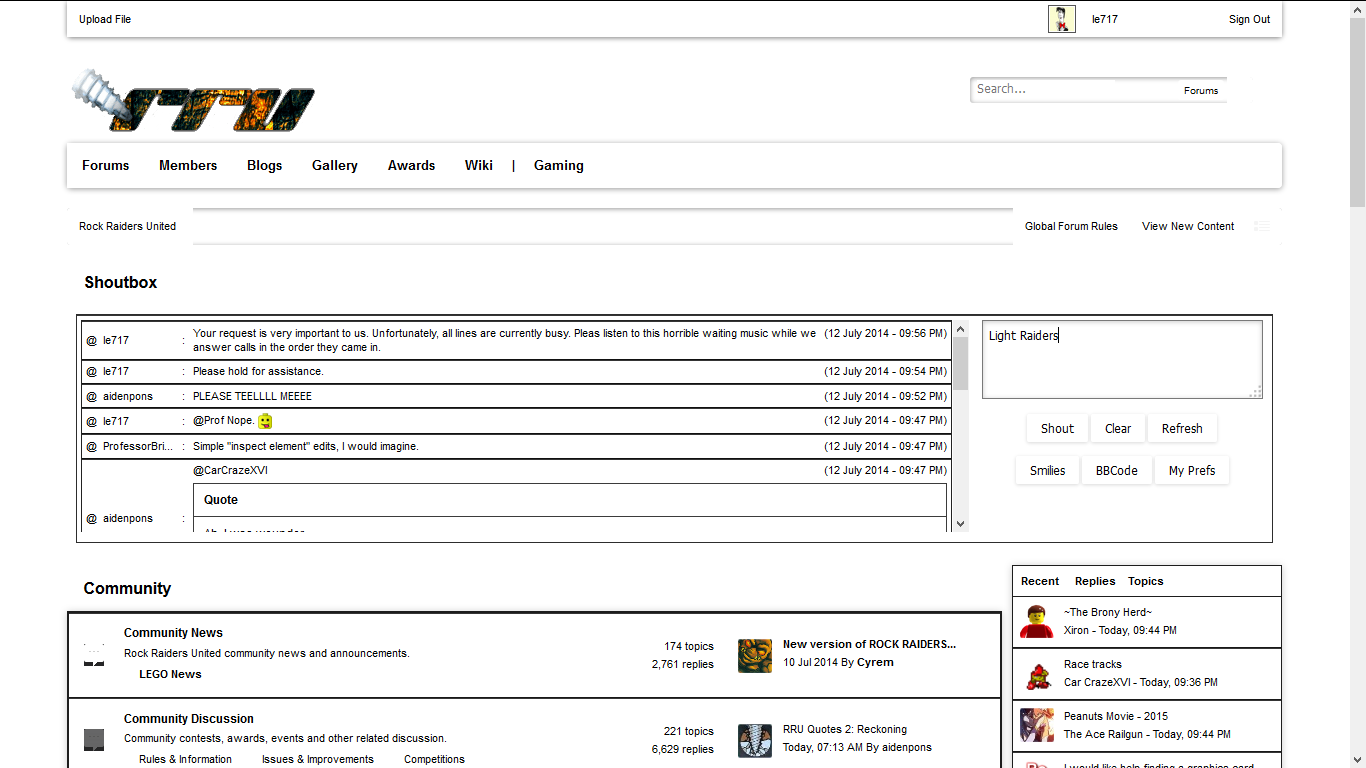Open the Rock Raiders last post thumbnail
The width and height of the screenshot is (1366, 768).
[755, 656]
